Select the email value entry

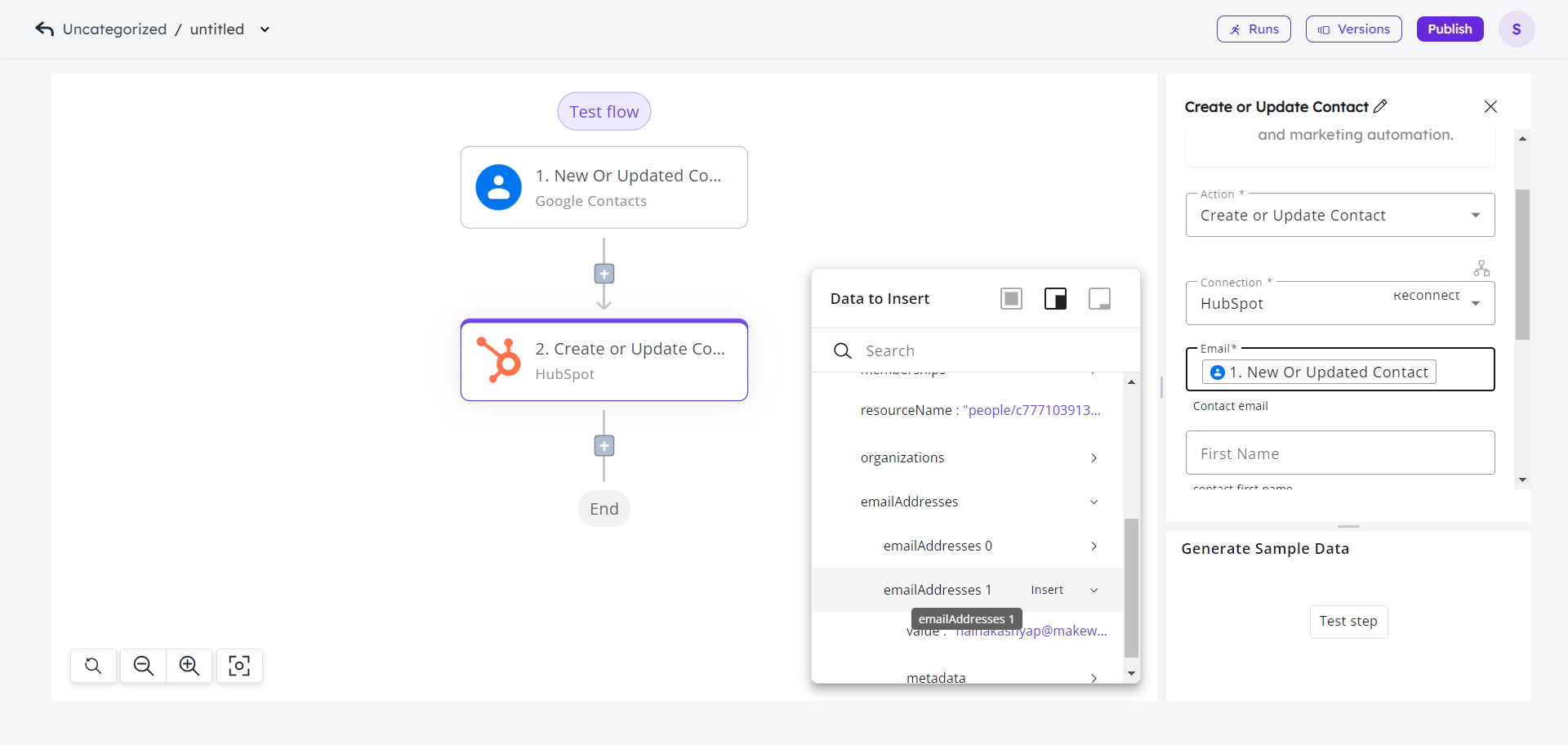click(x=1006, y=631)
